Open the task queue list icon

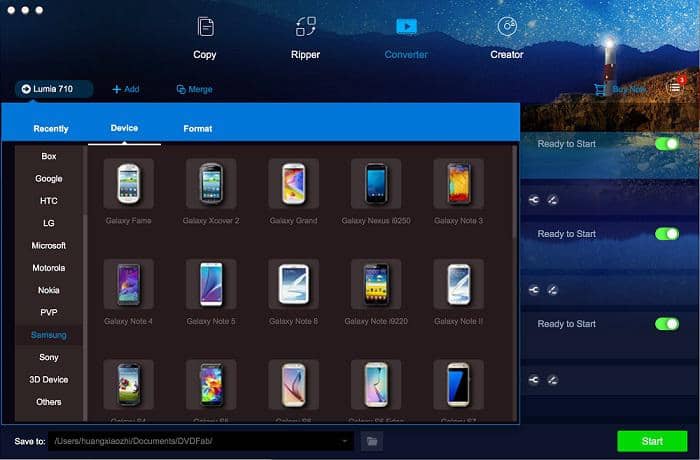click(x=675, y=88)
